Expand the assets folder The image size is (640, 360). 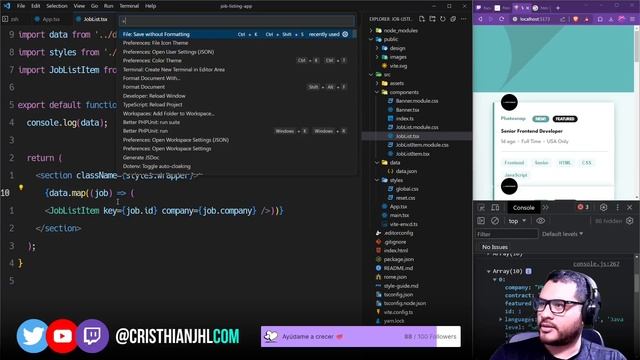click(377, 83)
